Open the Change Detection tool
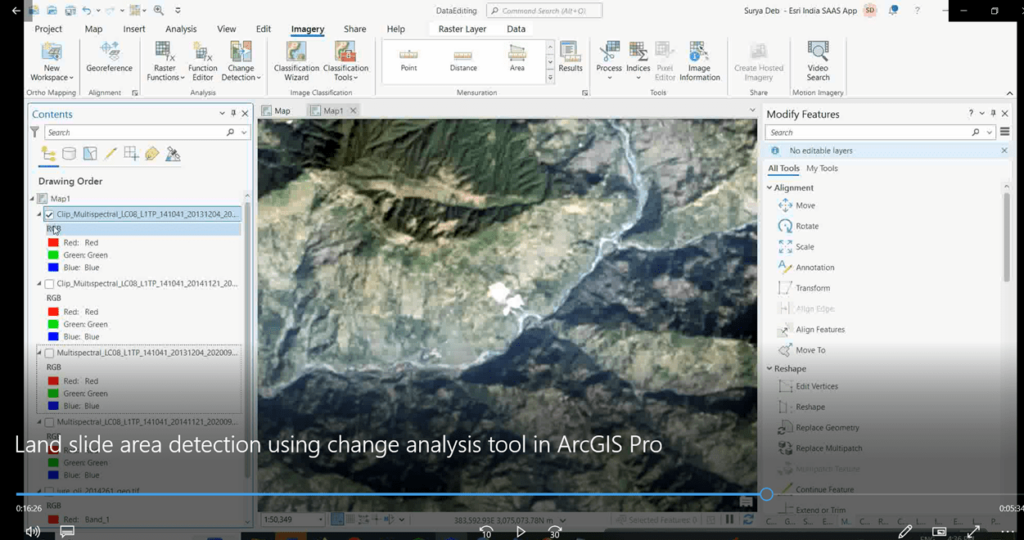 tap(241, 61)
